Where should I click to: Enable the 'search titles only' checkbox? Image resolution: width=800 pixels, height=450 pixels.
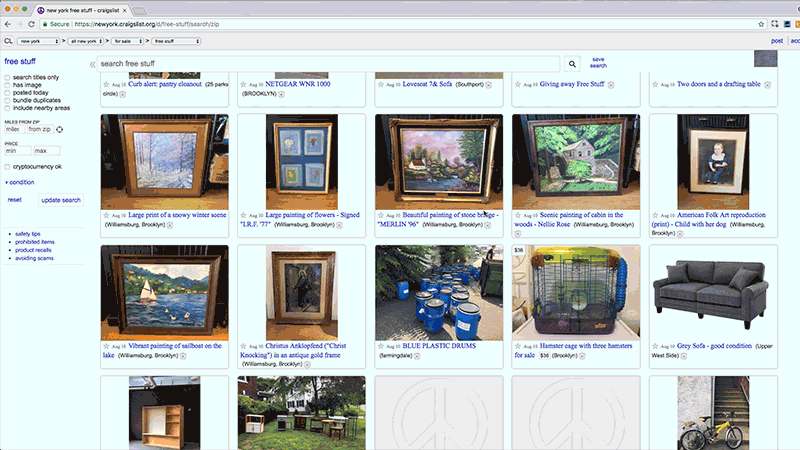8,77
